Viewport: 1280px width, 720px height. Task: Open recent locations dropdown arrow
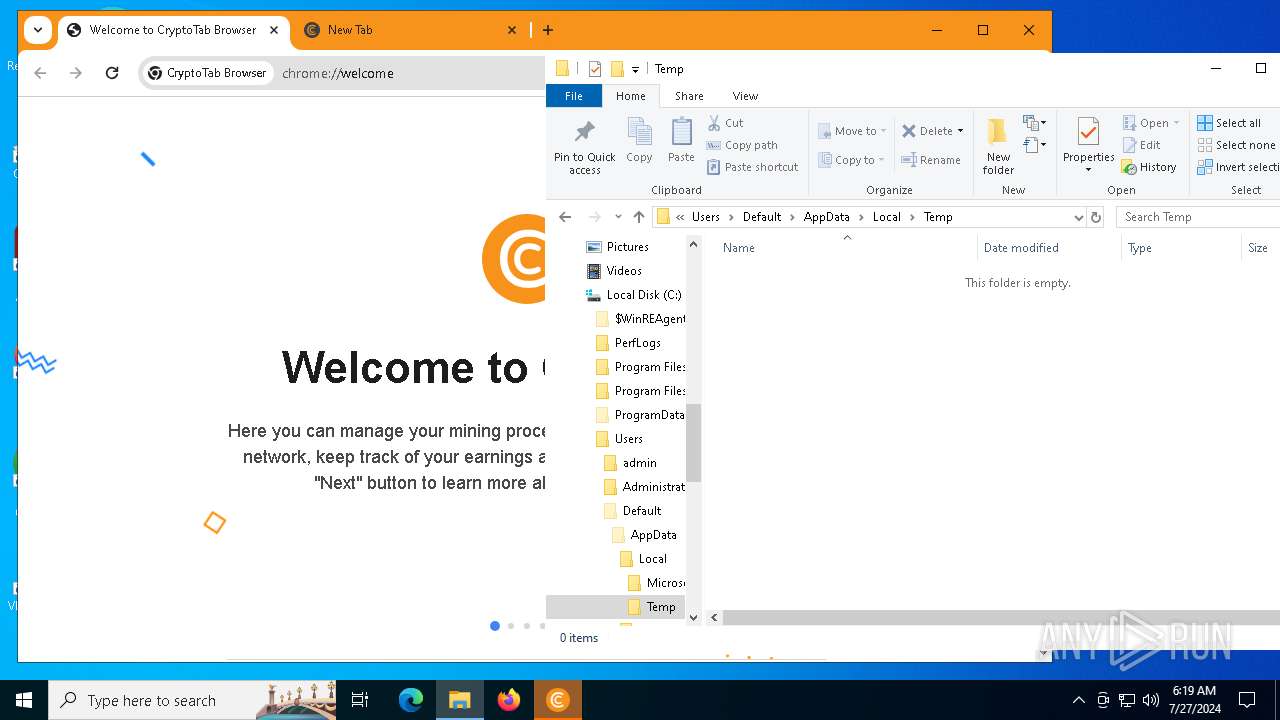(618, 217)
